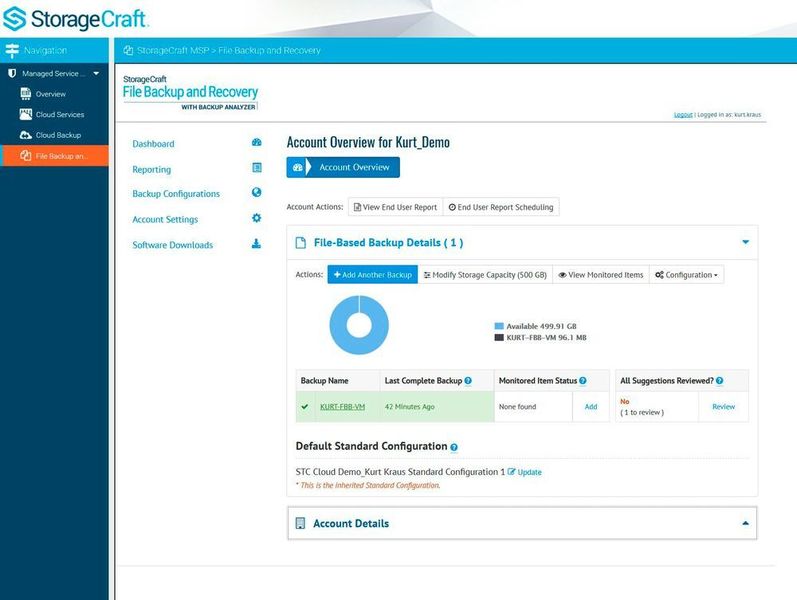
Task: Click the Account Details building icon
Action: [x=300, y=523]
